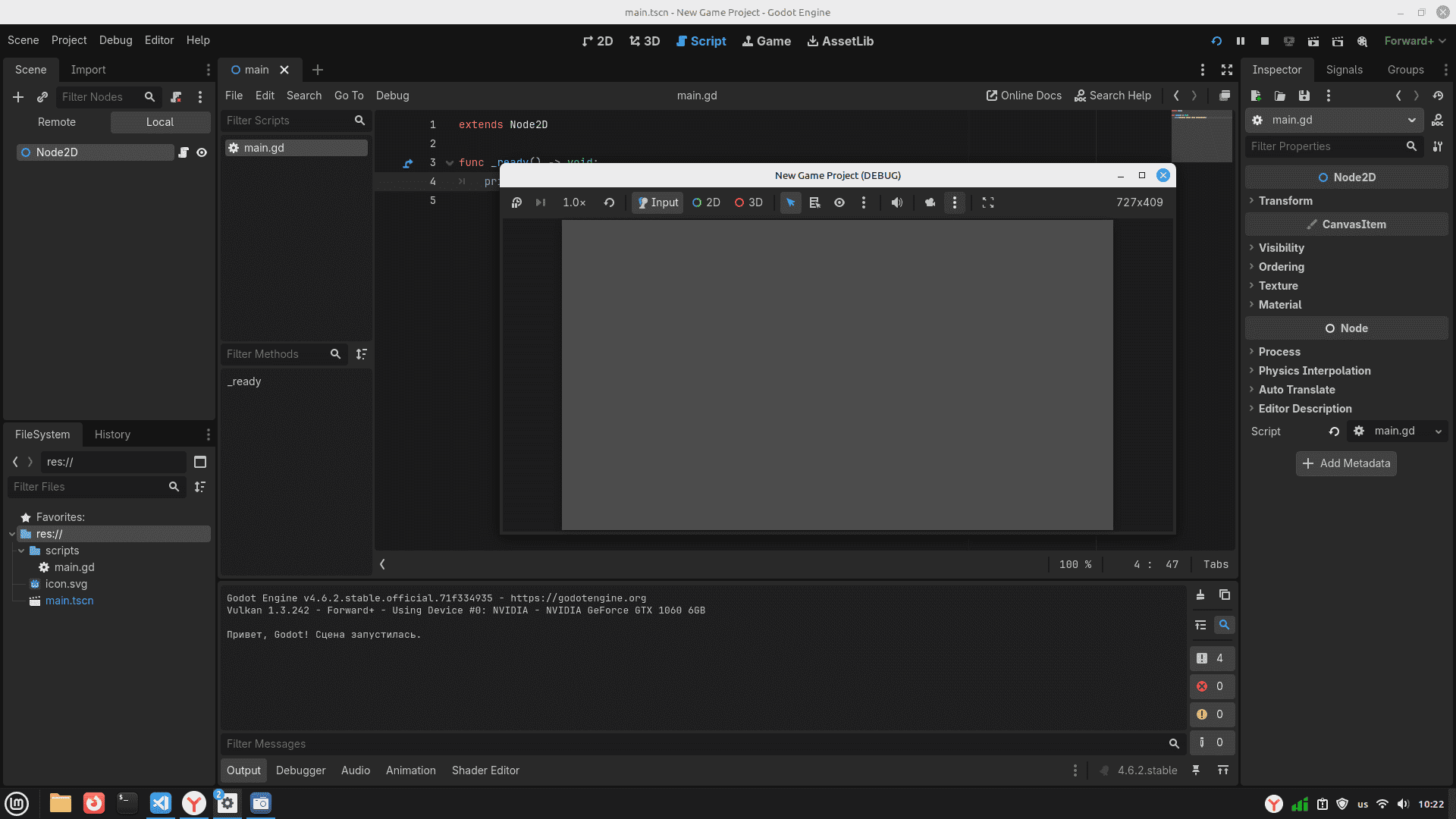
Task: Click the script icon beside Filter Nodes
Action: 176,97
